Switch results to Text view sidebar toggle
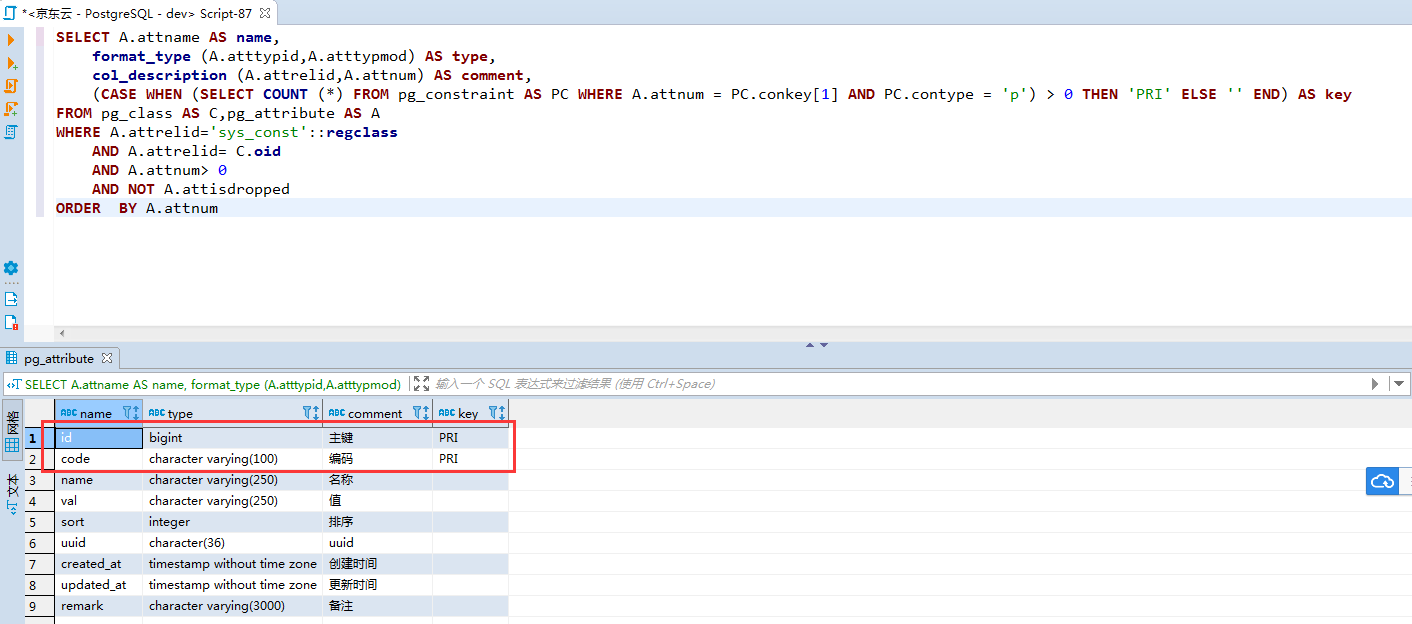The height and width of the screenshot is (624, 1412). [x=12, y=492]
